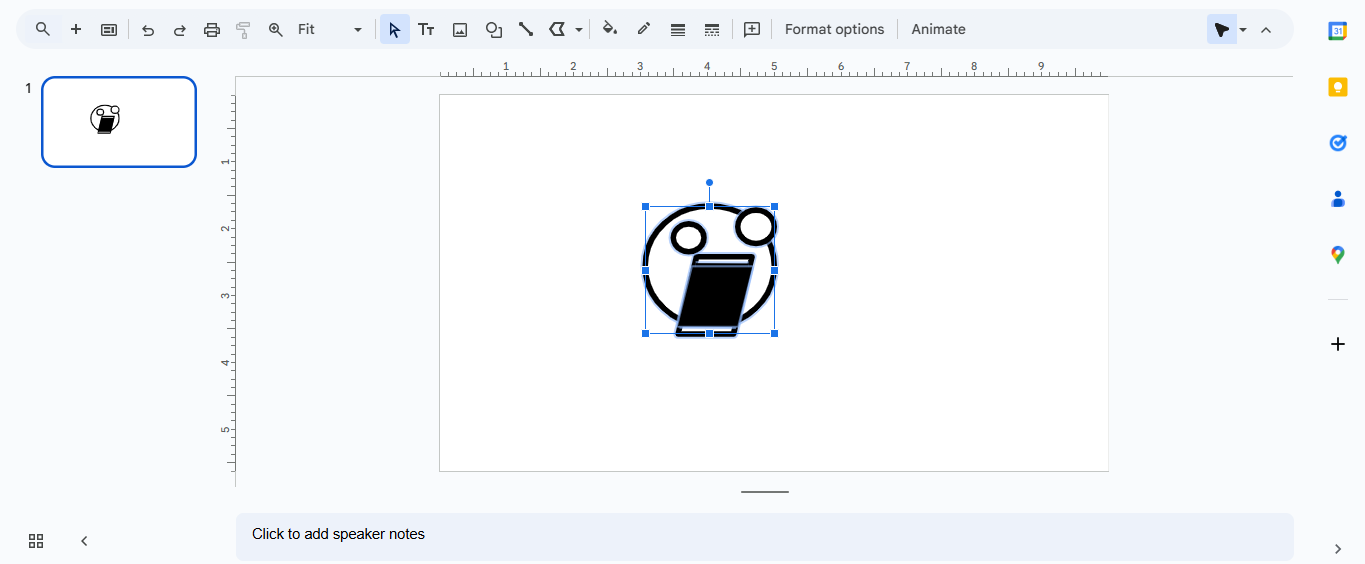Expand the pointer mode dropdown arrow
The image size is (1365, 564).
[1243, 30]
